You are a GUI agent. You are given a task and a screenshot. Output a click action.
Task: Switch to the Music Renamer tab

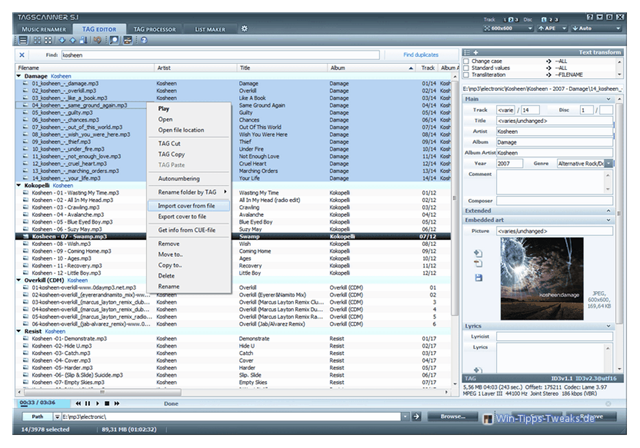tap(44, 29)
